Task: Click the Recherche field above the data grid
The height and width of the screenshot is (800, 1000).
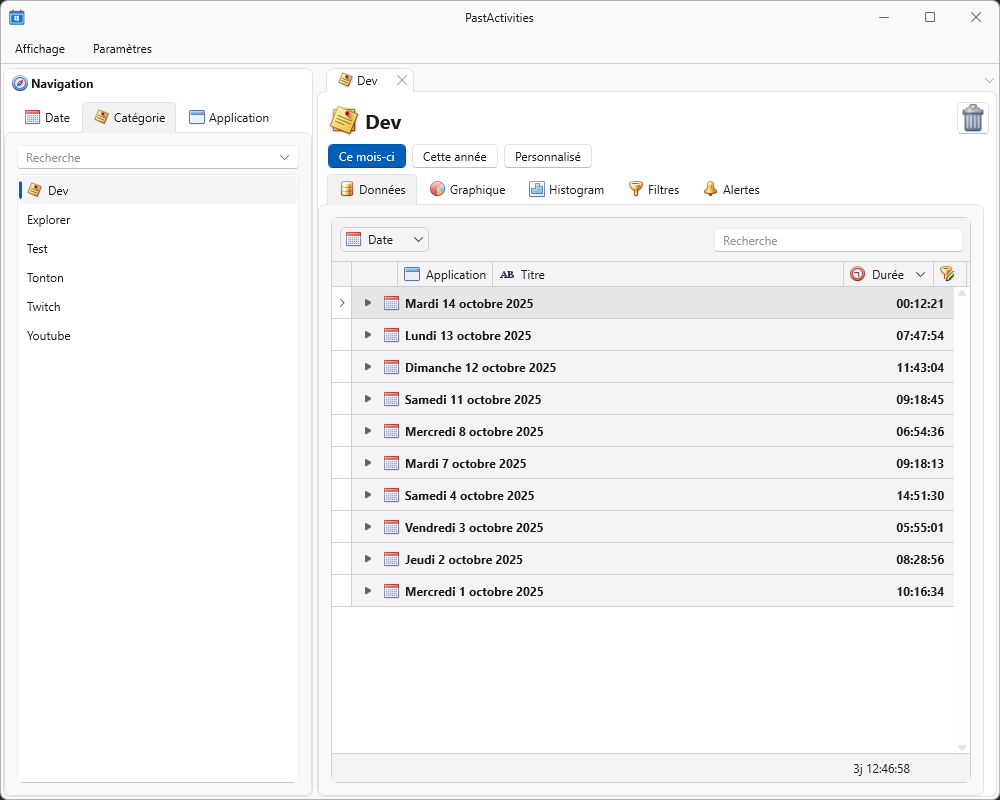Action: tap(837, 240)
